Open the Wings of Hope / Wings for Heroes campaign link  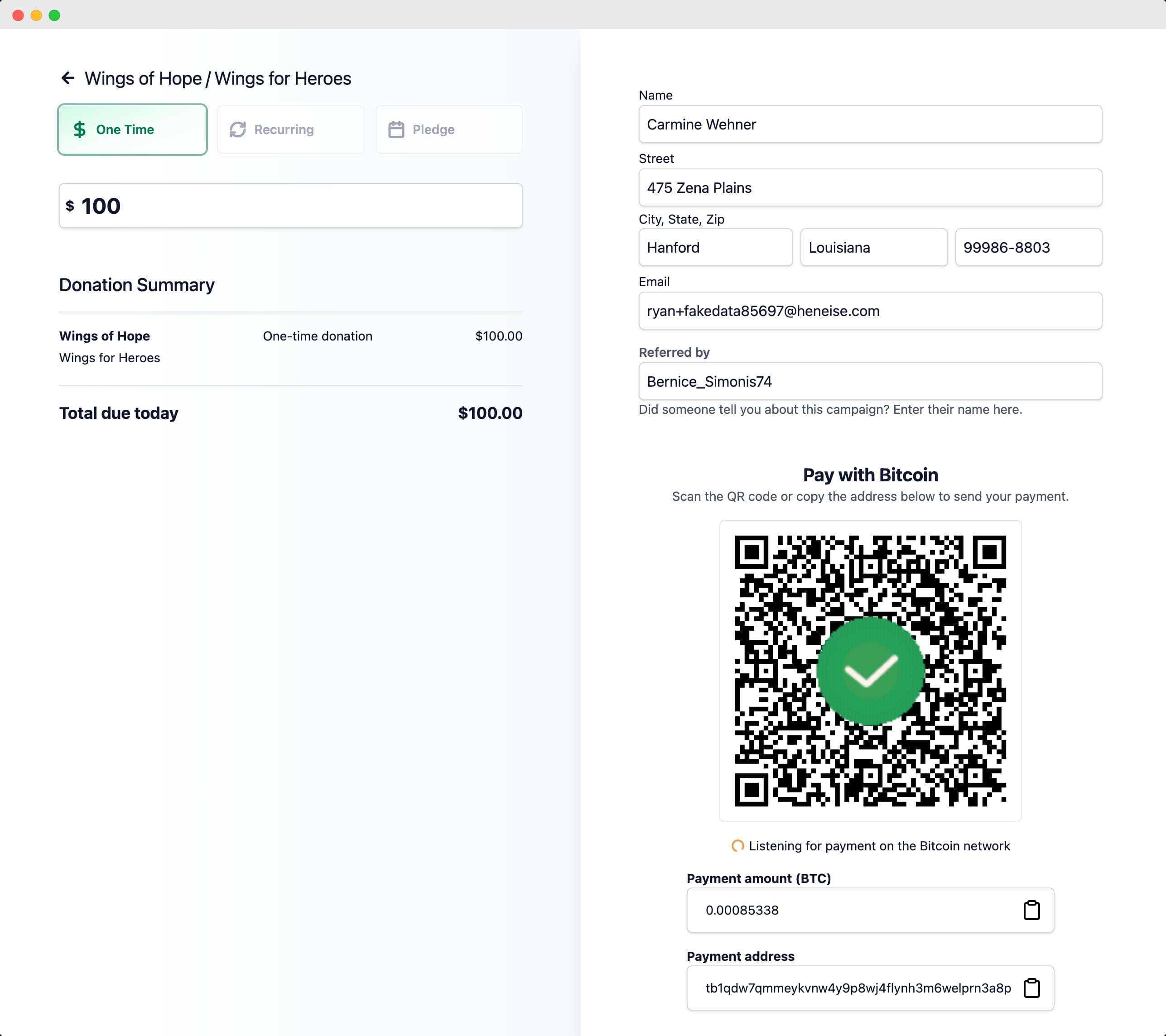pyautogui.click(x=218, y=78)
